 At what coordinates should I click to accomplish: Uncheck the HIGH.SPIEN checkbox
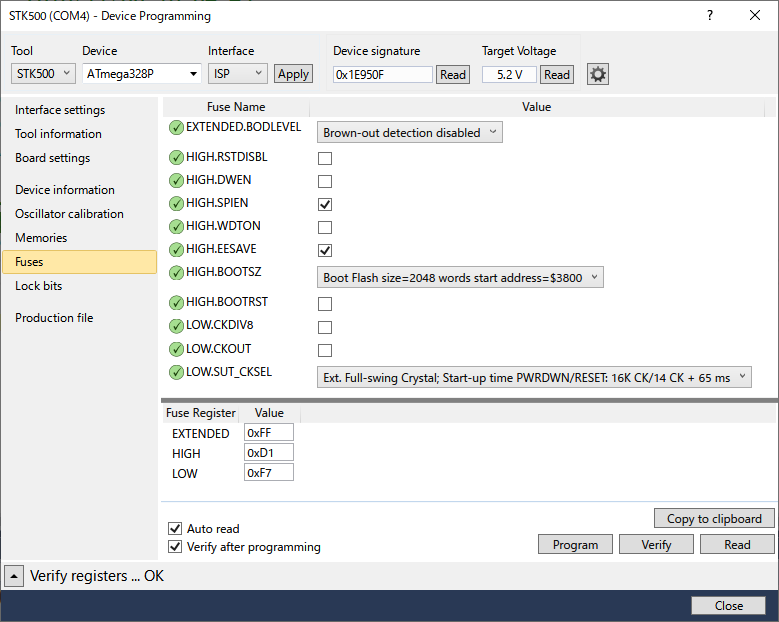325,204
